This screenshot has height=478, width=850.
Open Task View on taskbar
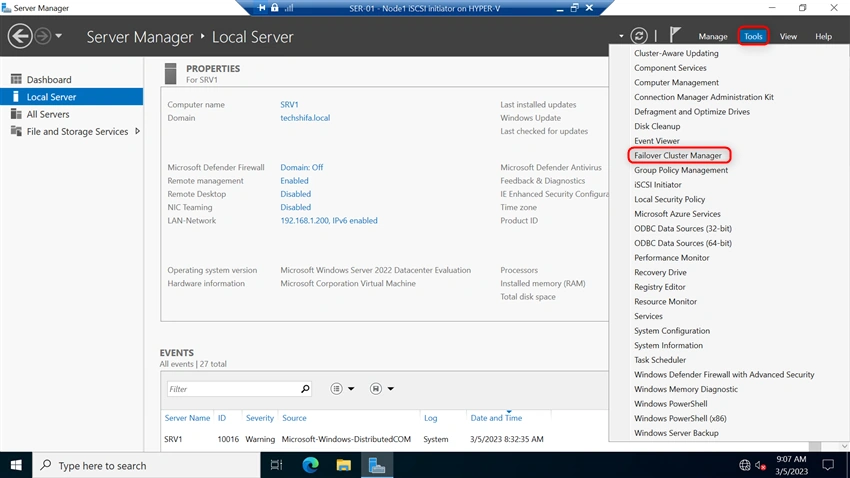pyautogui.click(x=276, y=465)
